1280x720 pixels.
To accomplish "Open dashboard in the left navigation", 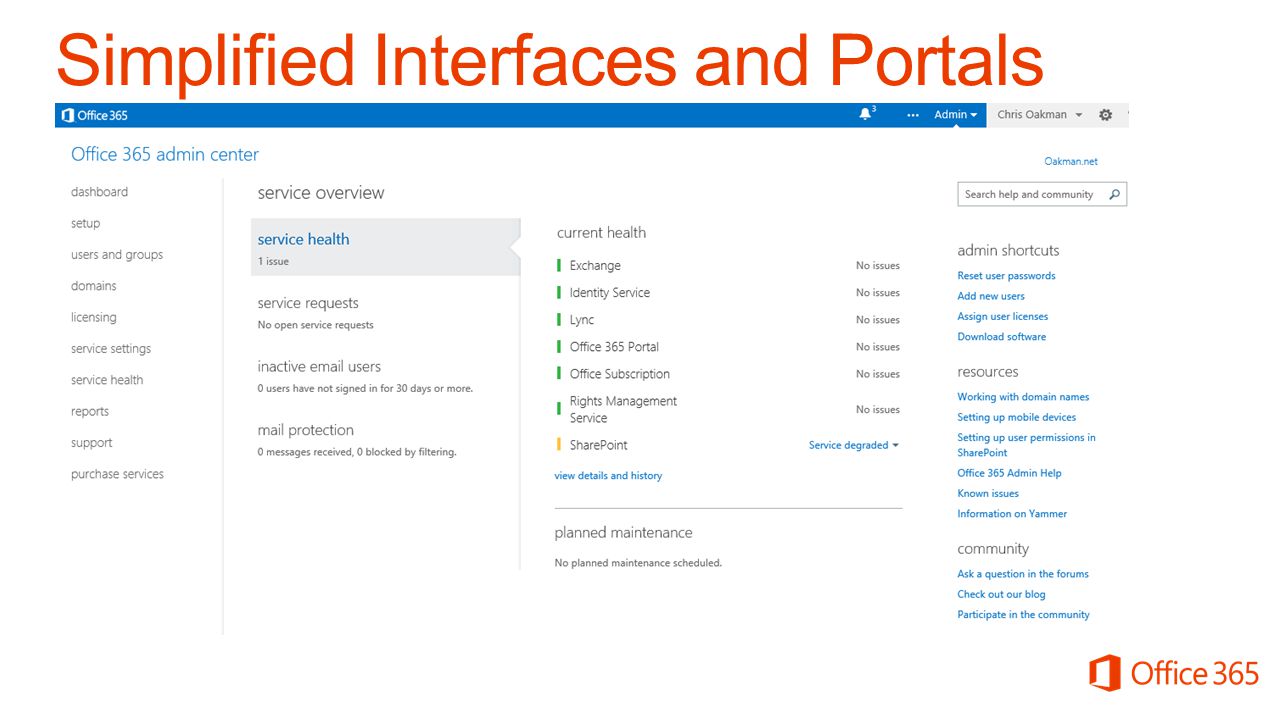I will pos(99,192).
